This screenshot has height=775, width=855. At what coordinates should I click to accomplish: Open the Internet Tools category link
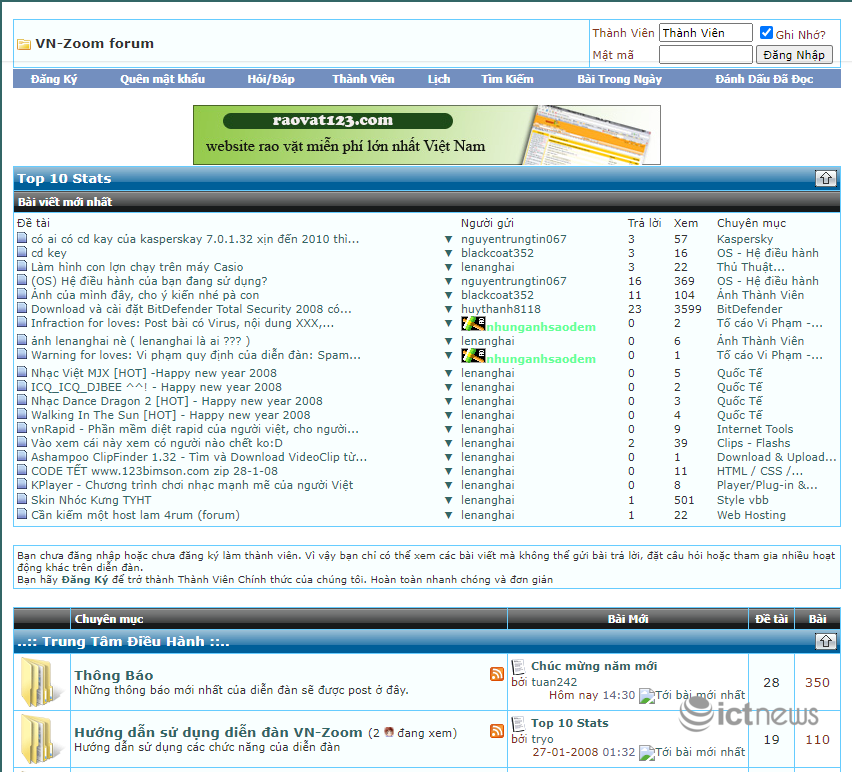point(755,429)
